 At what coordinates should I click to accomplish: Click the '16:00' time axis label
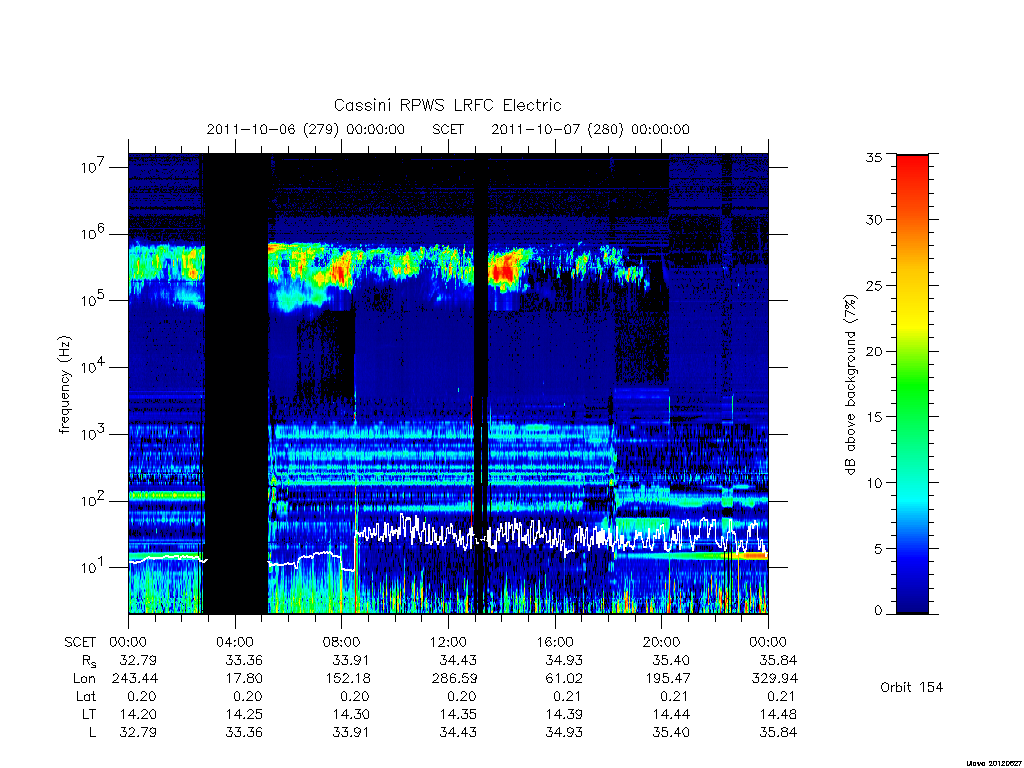tap(555, 642)
